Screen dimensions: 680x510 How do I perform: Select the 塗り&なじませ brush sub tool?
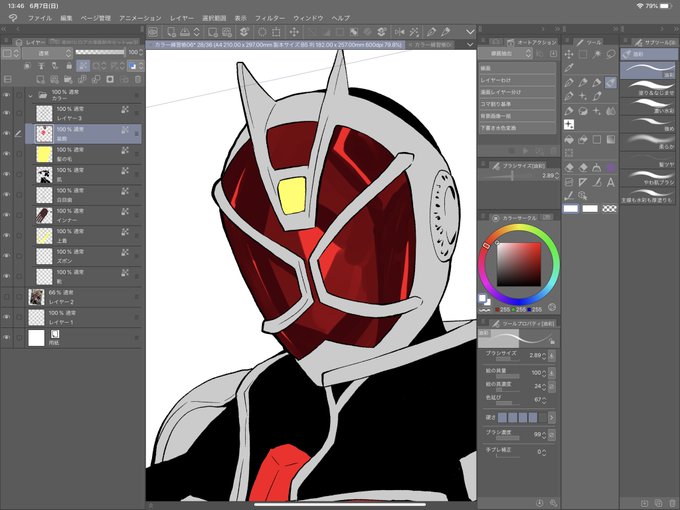click(x=649, y=88)
